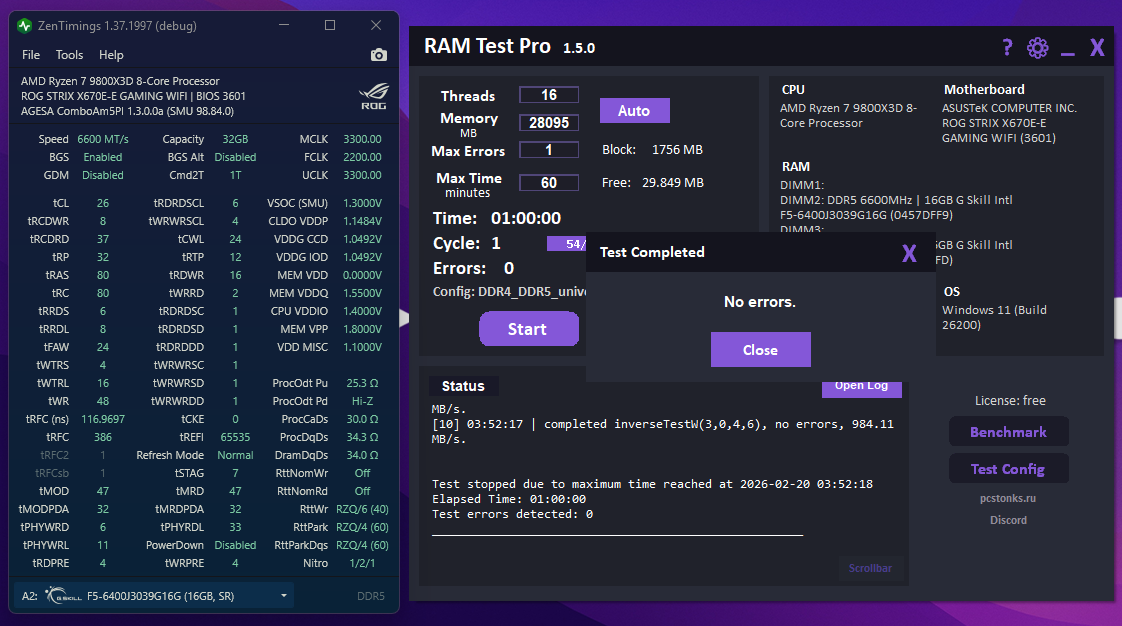Open the Benchmark button
This screenshot has width=1122, height=626.
(x=1008, y=432)
